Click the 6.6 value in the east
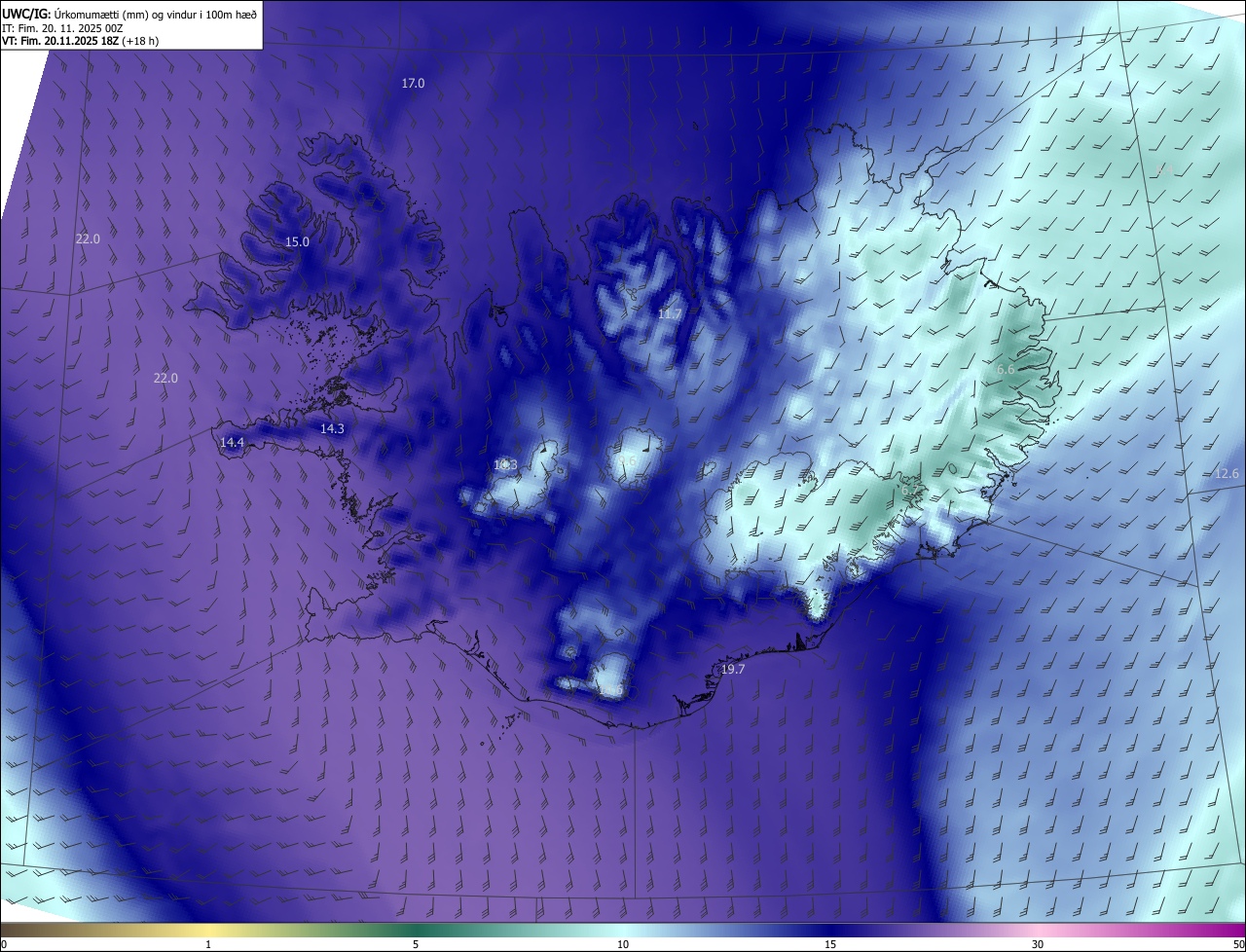The width and height of the screenshot is (1246, 952). (x=1006, y=370)
